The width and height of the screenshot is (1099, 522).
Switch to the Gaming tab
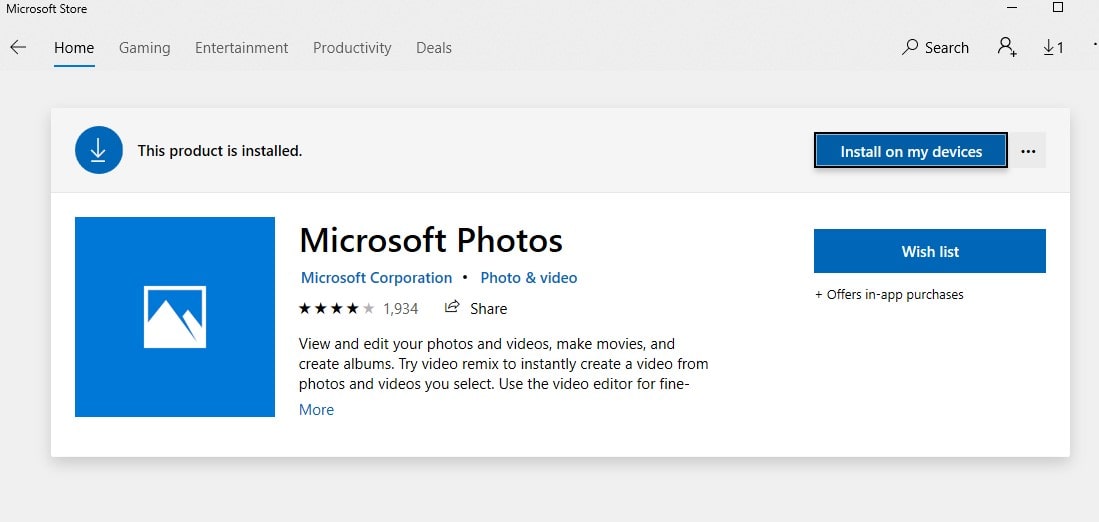[x=144, y=48]
